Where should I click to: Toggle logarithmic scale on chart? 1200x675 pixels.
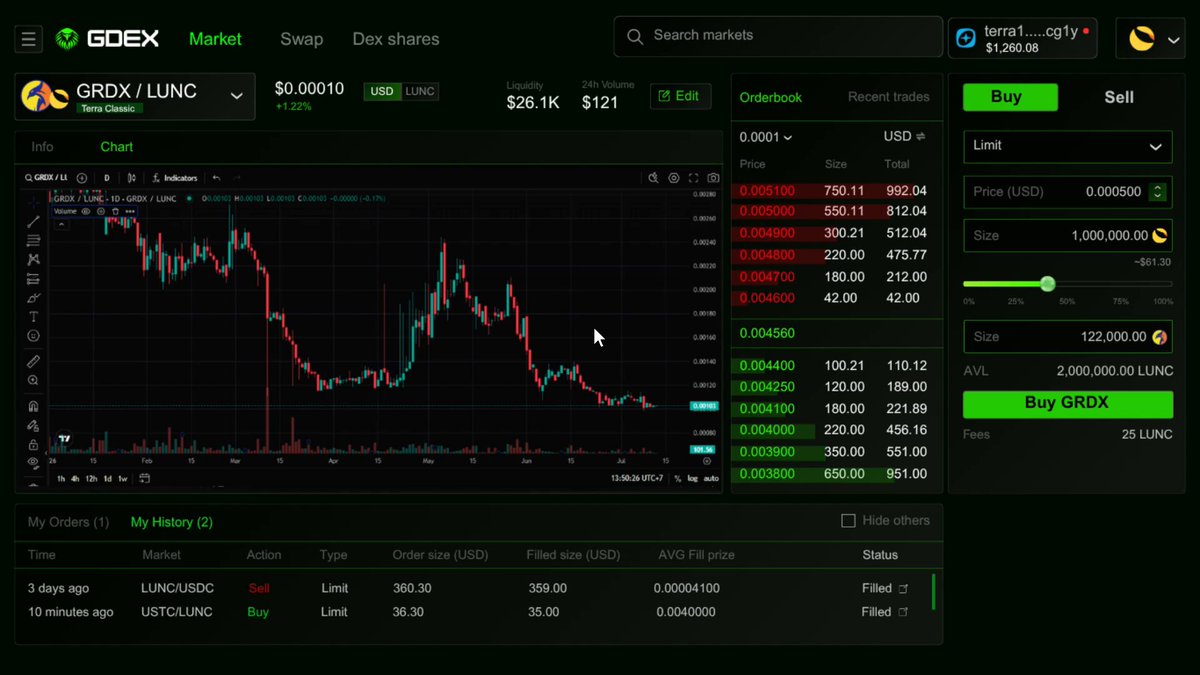point(693,478)
